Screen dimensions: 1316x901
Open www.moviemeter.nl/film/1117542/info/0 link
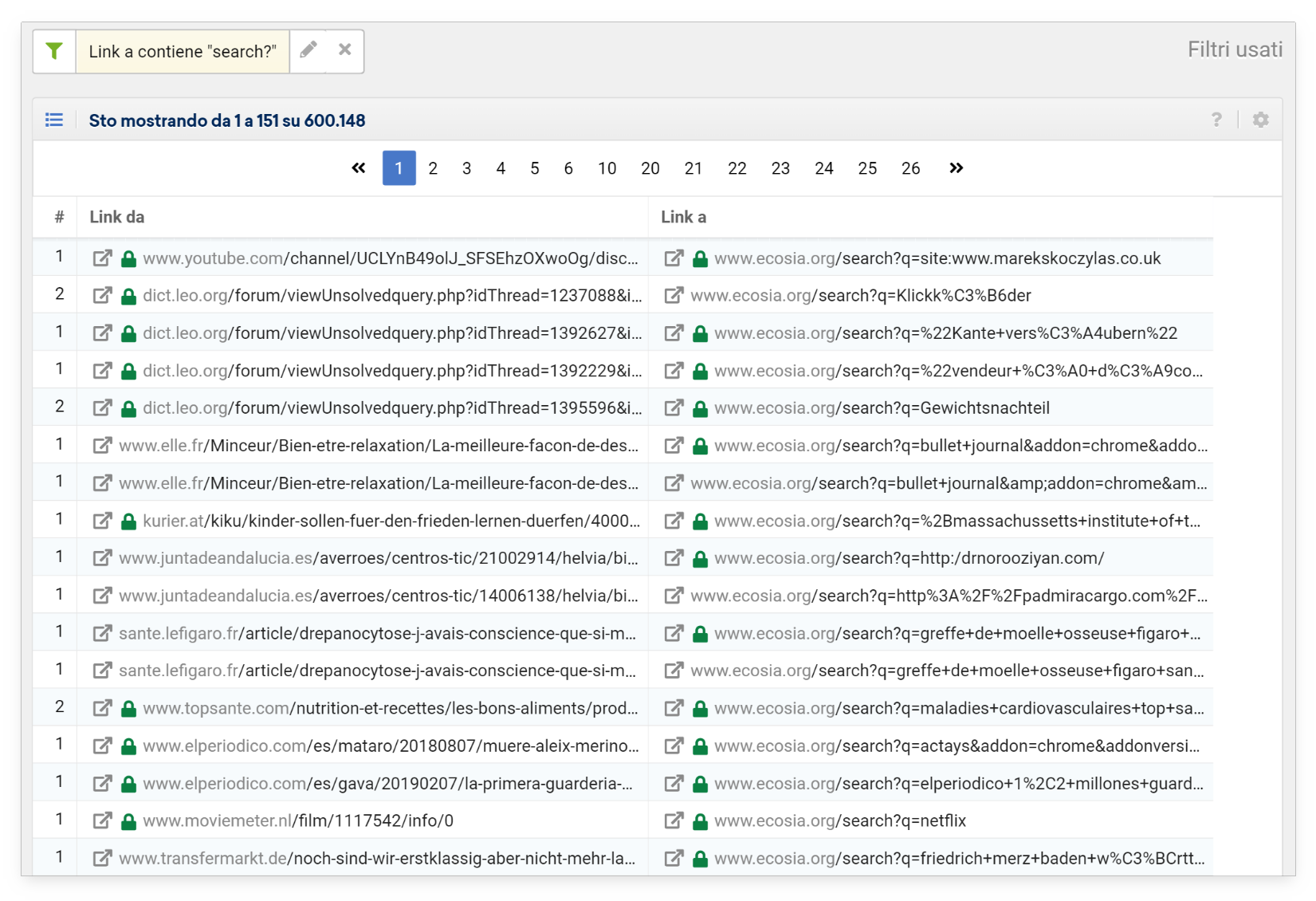click(x=298, y=820)
